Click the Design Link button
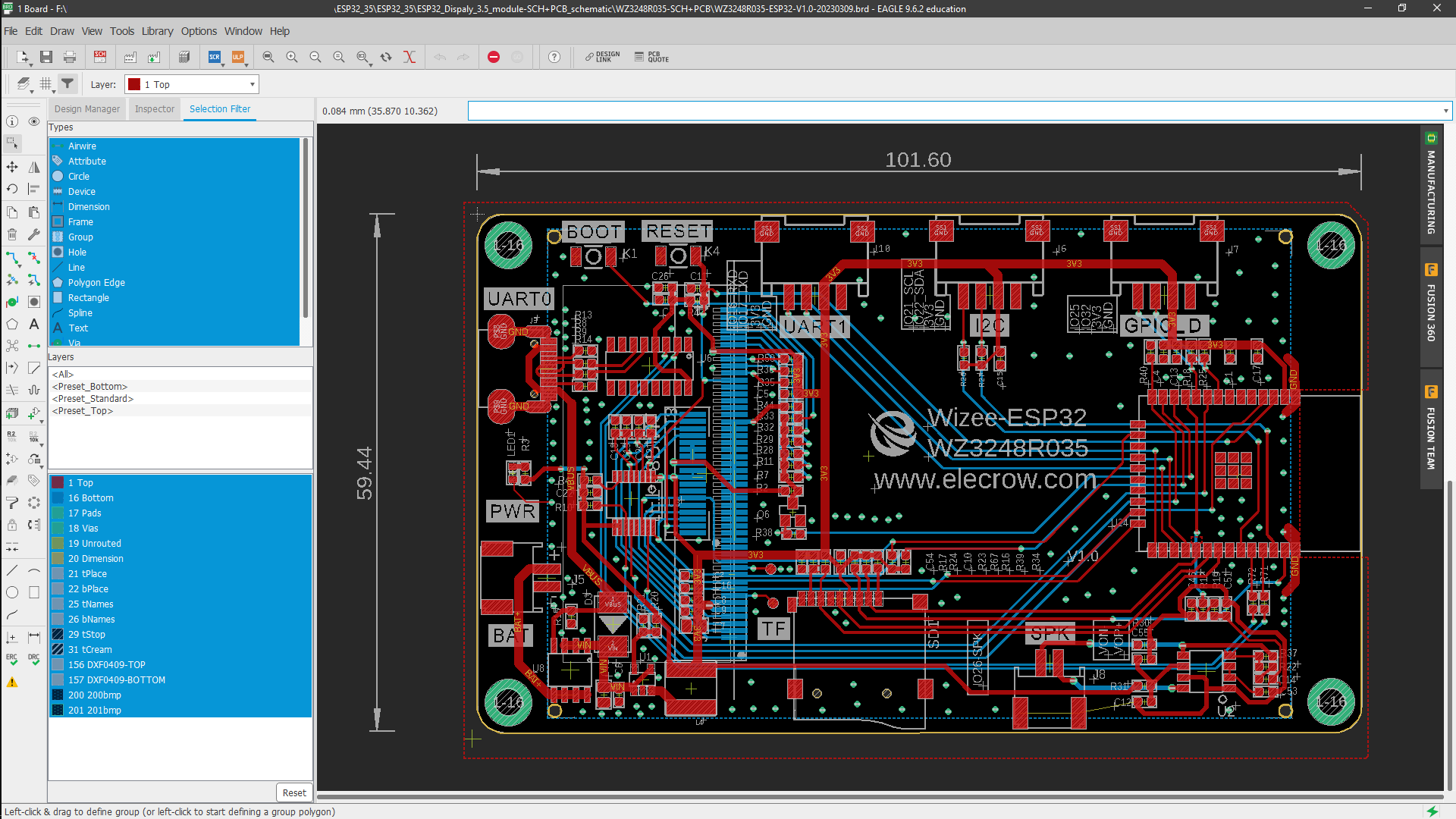Screen dimensions: 1456x819 pyautogui.click(x=603, y=57)
